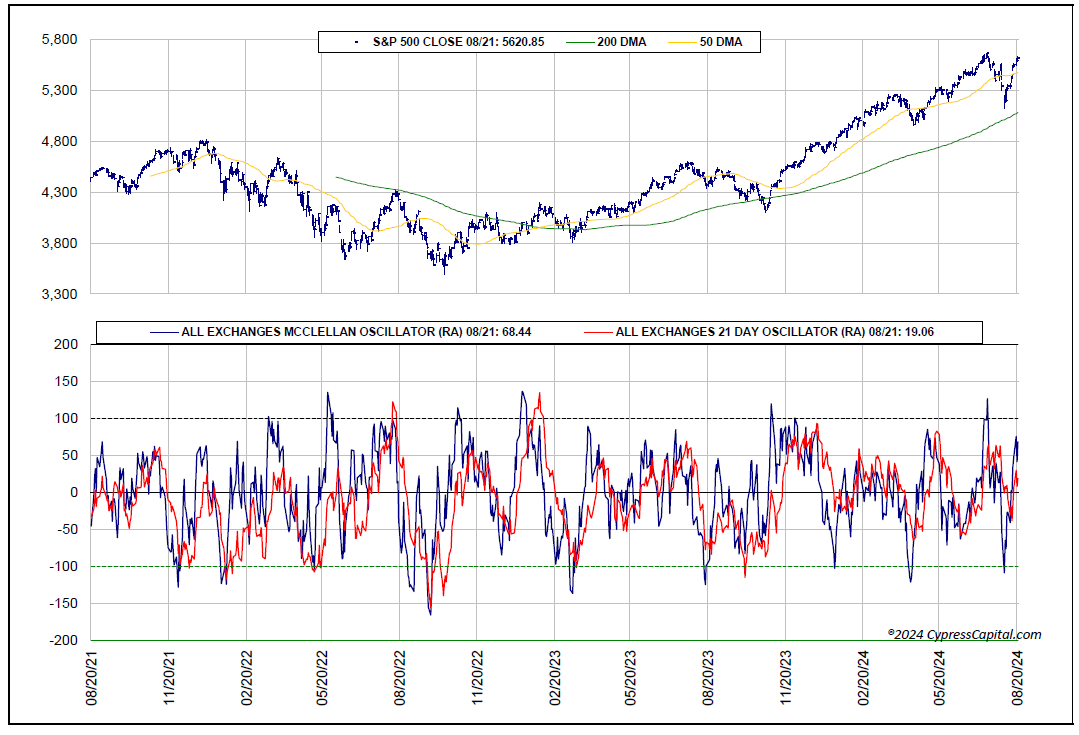Viewport: 1079px width, 735px height.
Task: Click the 3,300 price axis label
Action: click(60, 294)
